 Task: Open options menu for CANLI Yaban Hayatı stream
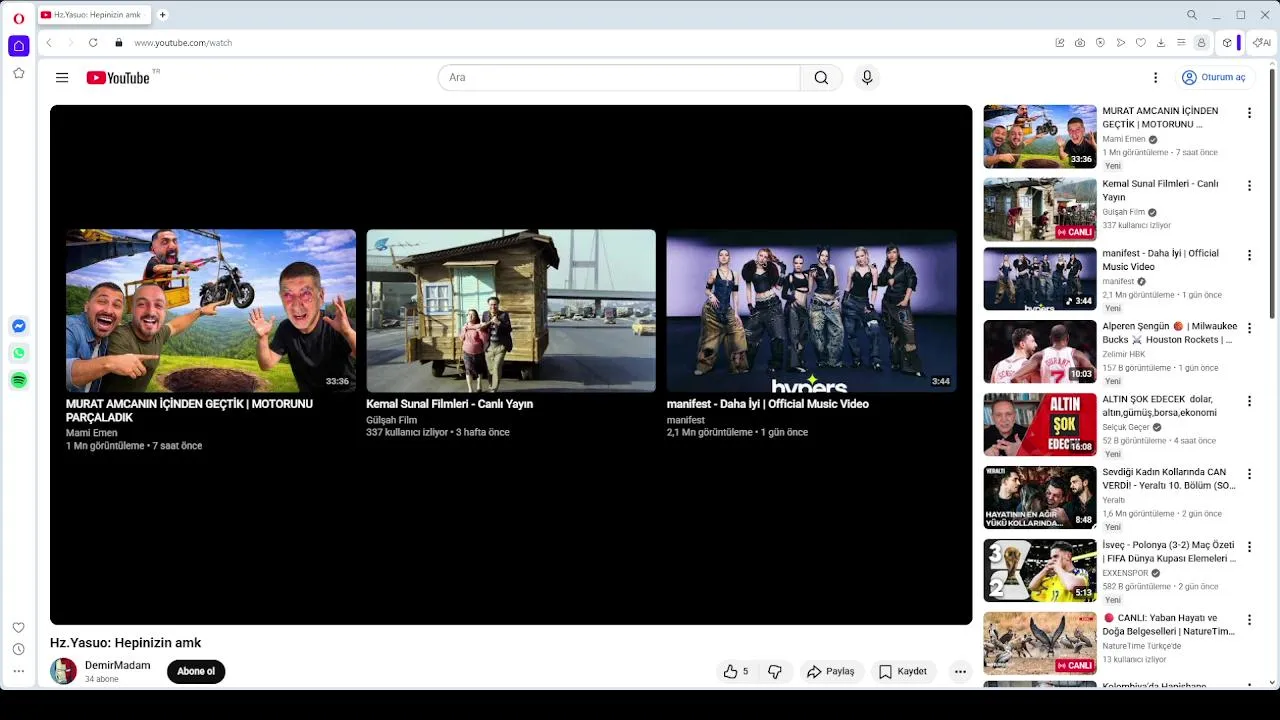pyautogui.click(x=1249, y=620)
